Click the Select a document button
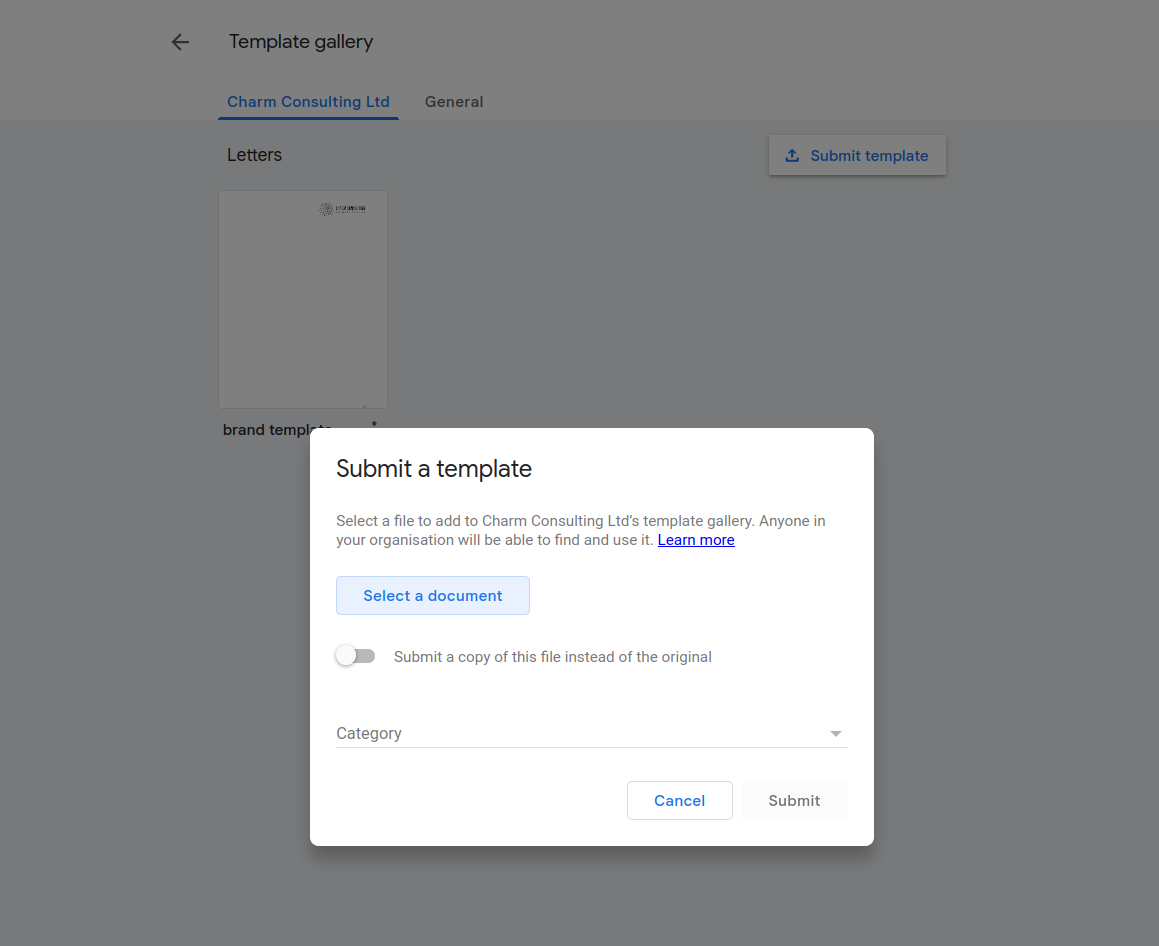Viewport: 1159px width, 946px height. coord(432,596)
